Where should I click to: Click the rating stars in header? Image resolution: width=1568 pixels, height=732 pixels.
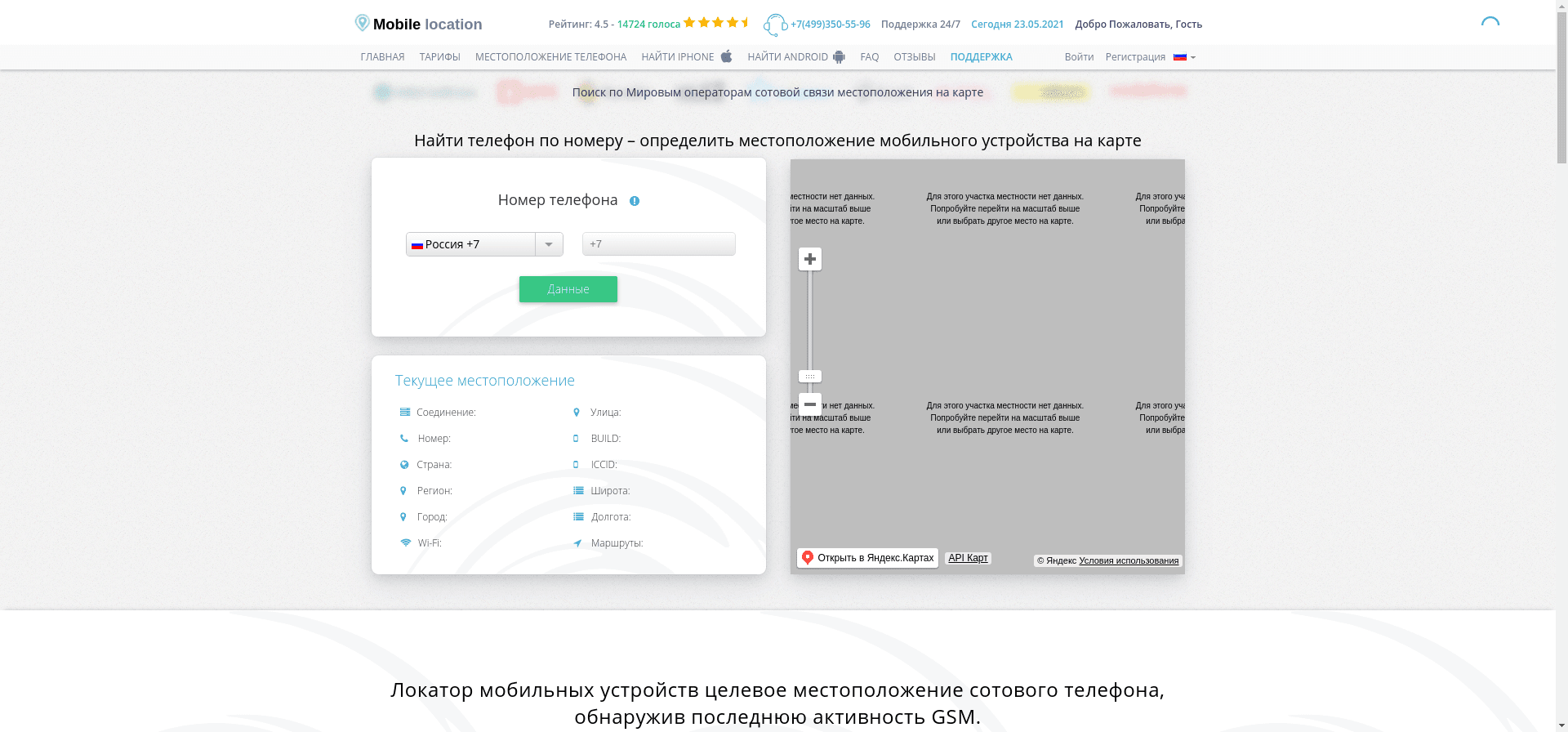(717, 23)
